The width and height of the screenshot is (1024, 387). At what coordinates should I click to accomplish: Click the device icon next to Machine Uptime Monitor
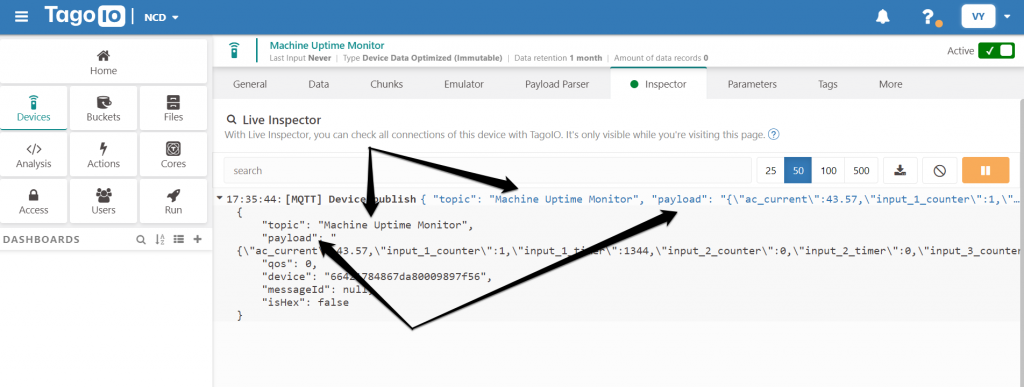pyautogui.click(x=234, y=50)
